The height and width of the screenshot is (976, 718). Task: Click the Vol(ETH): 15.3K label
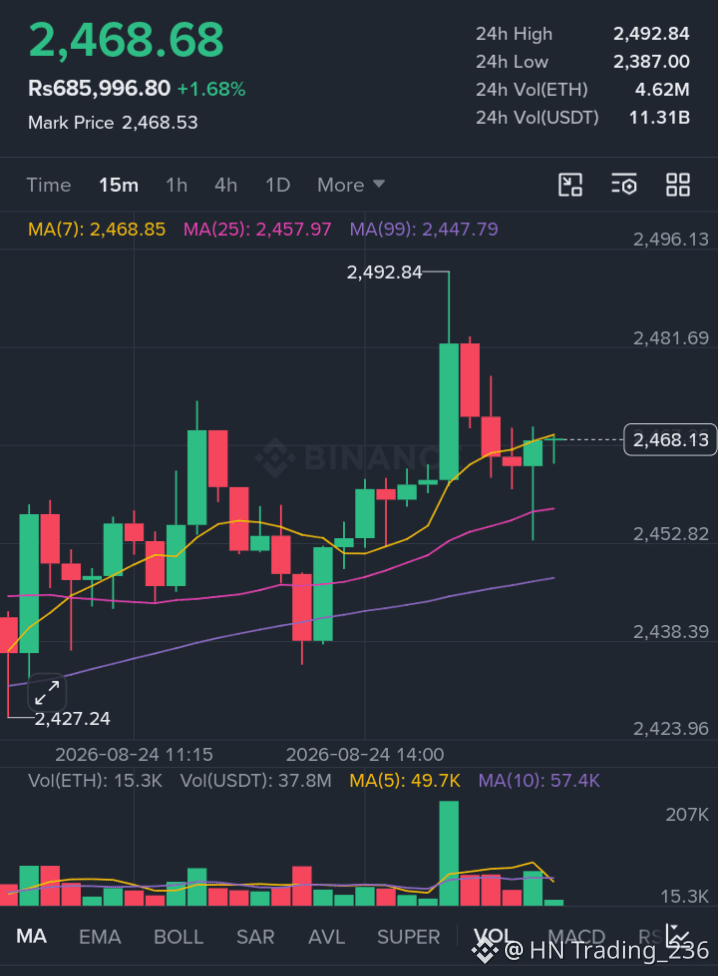tap(95, 781)
